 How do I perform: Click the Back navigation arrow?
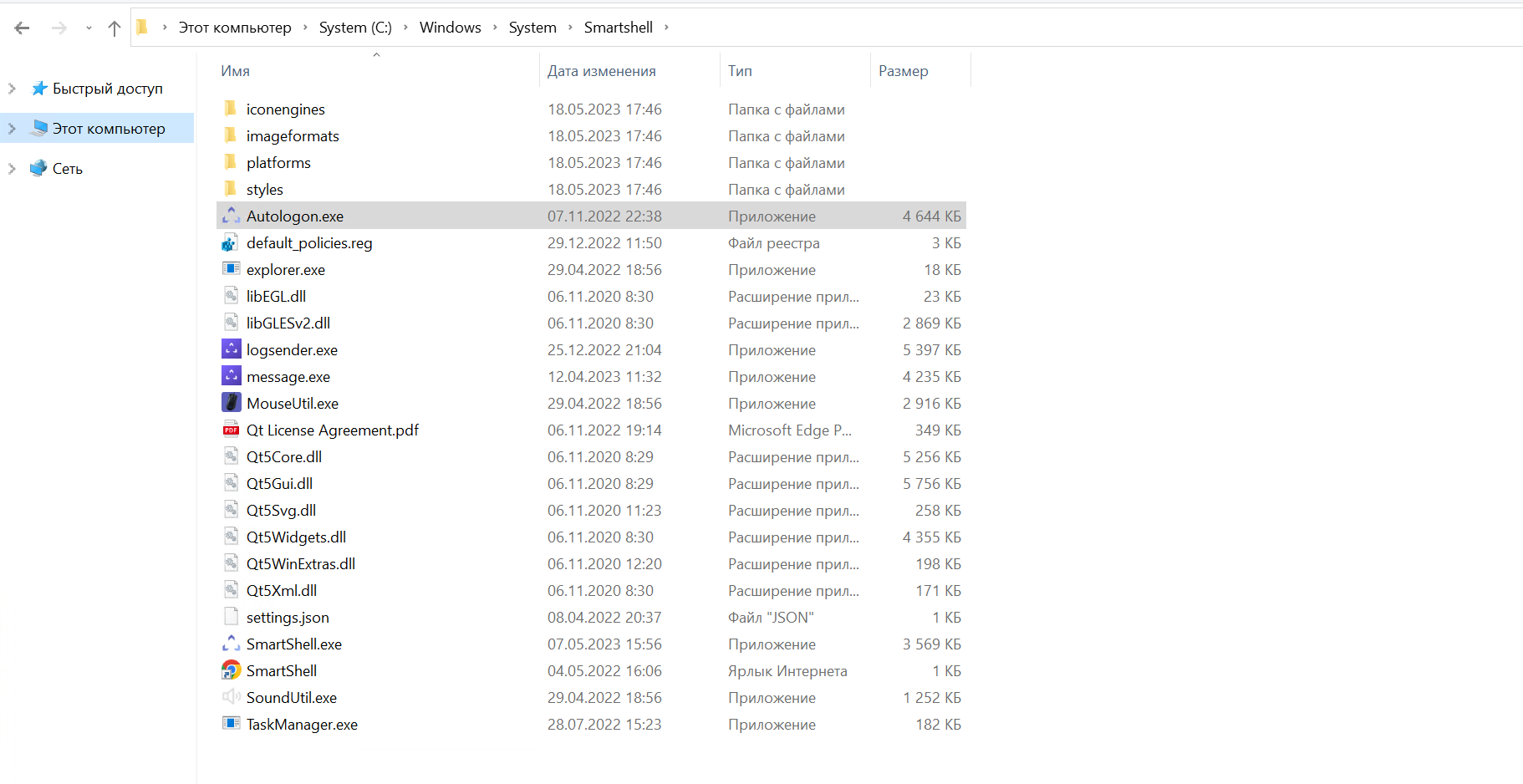click(x=22, y=28)
